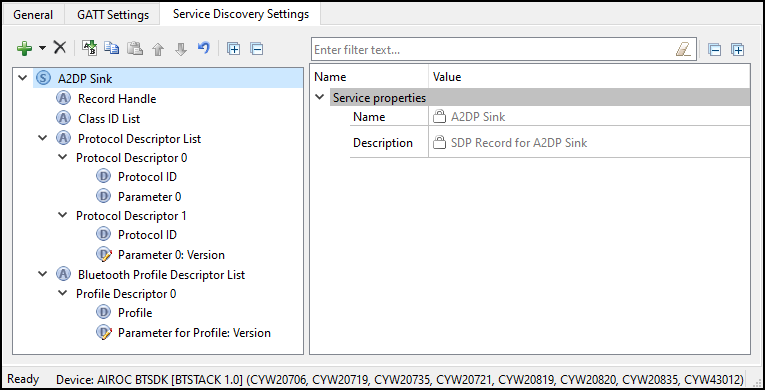765x390 pixels.
Task: Click the Enter filter text field
Action: point(504,50)
